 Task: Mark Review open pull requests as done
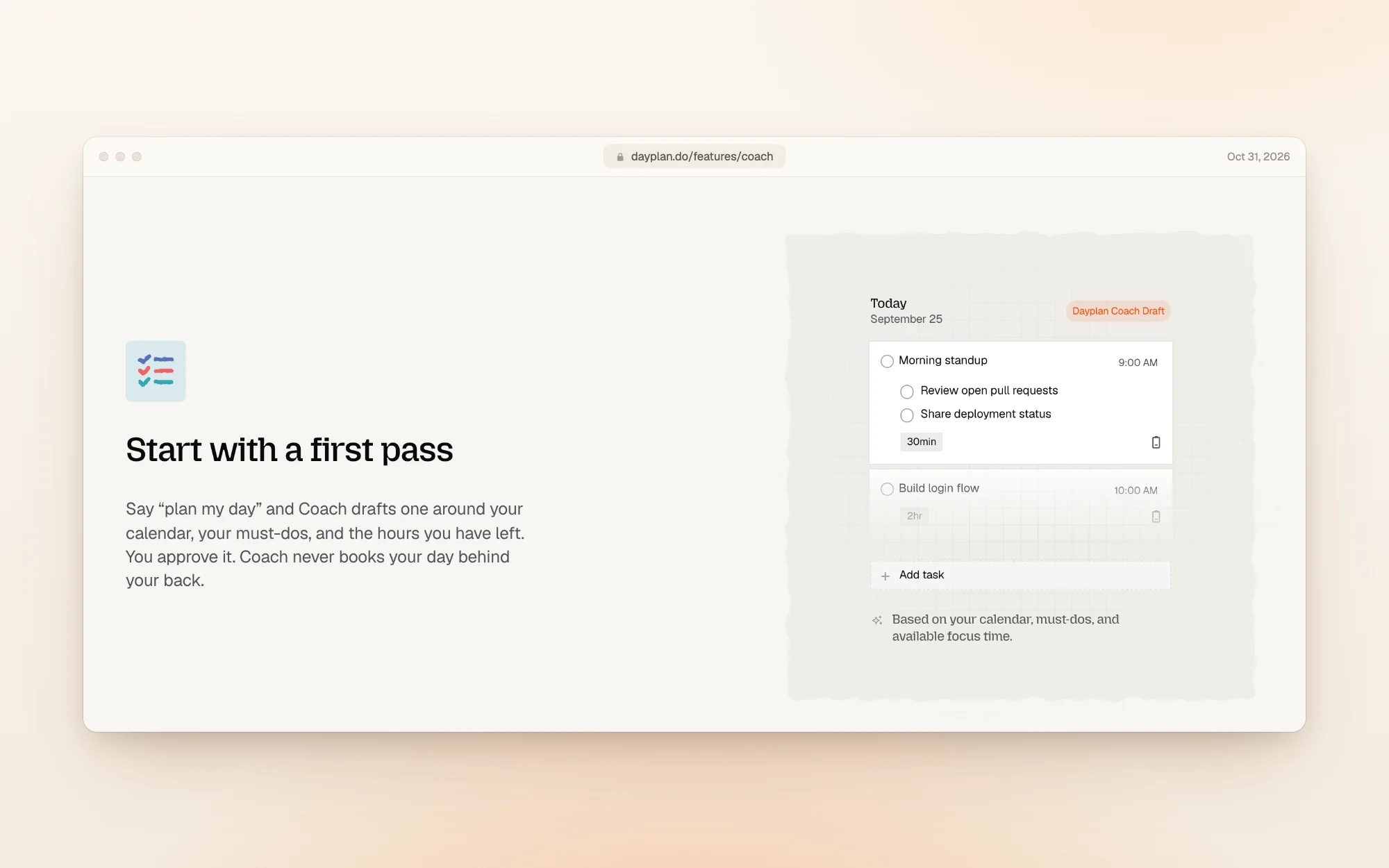click(907, 392)
